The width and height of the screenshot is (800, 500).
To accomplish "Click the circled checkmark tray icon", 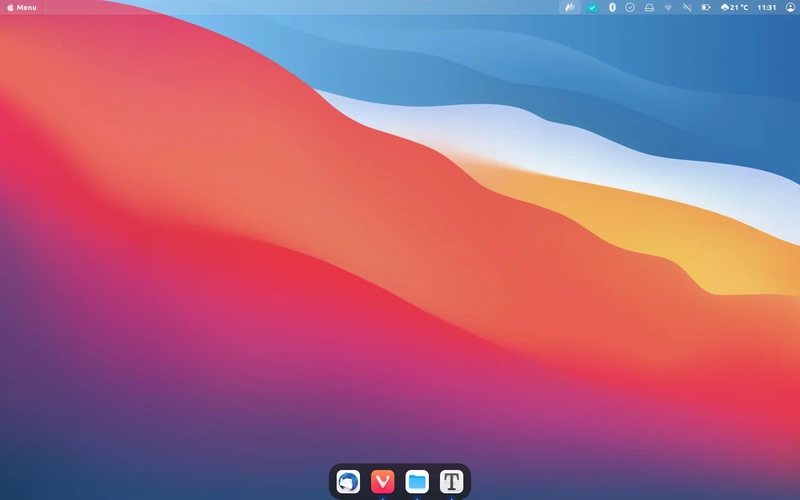I will (630, 7).
